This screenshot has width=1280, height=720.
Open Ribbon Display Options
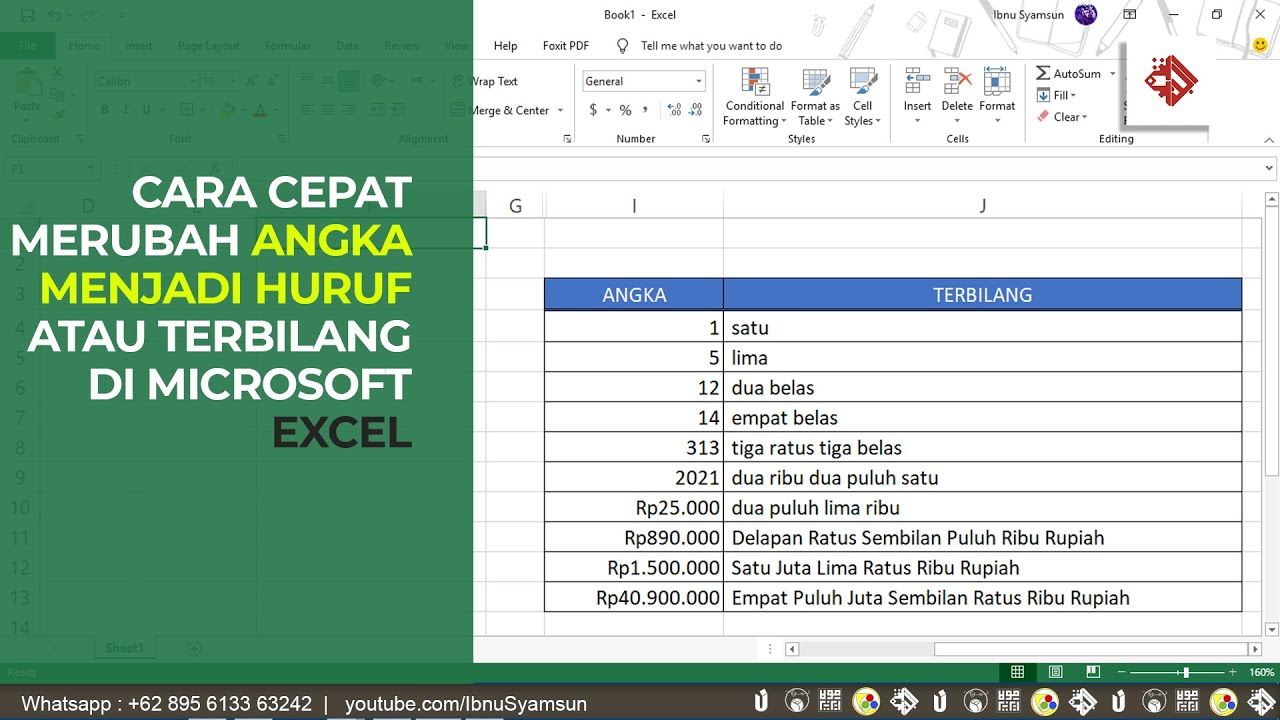tap(1130, 15)
